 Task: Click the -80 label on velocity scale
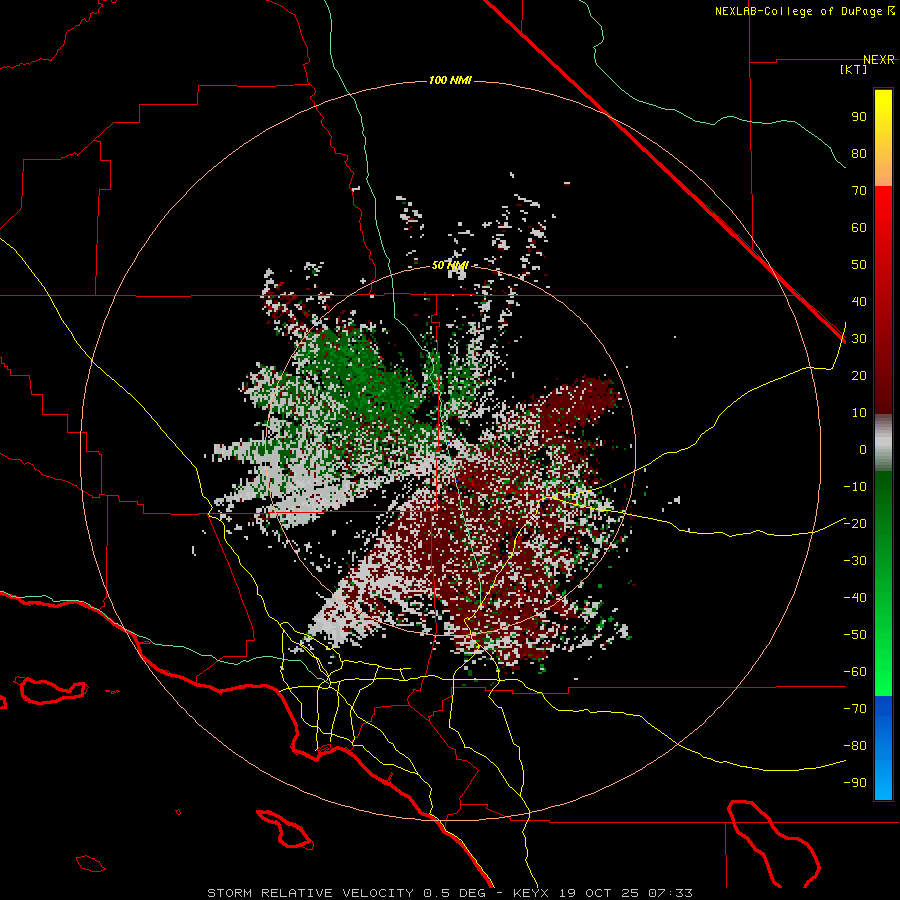[x=855, y=746]
